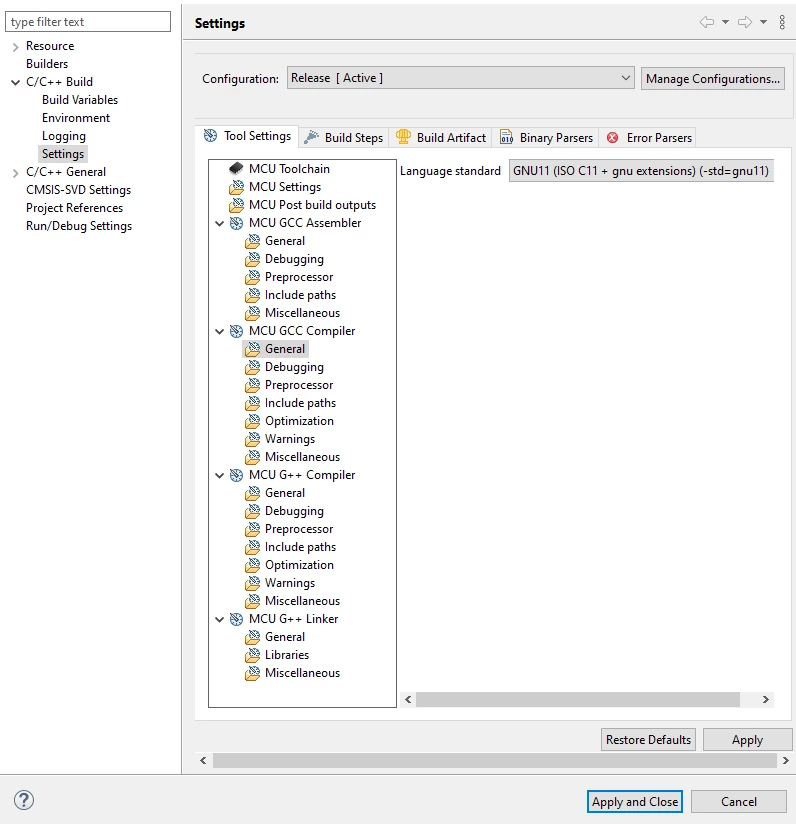Click Manage Configurations button
This screenshot has width=796, height=824.
[x=712, y=78]
